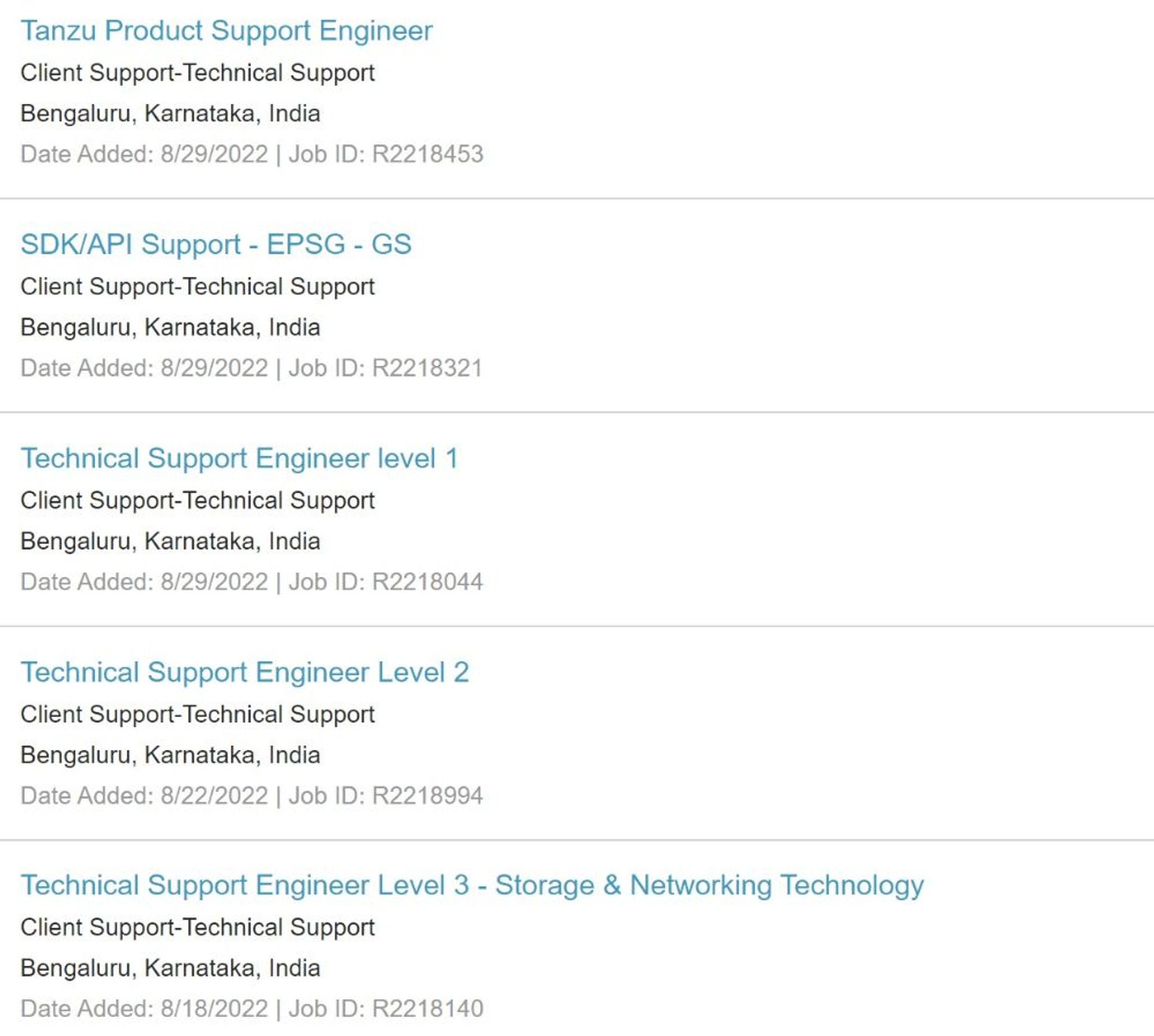Click the category text under SDK/API Support
1154x1036 pixels.
point(198,287)
